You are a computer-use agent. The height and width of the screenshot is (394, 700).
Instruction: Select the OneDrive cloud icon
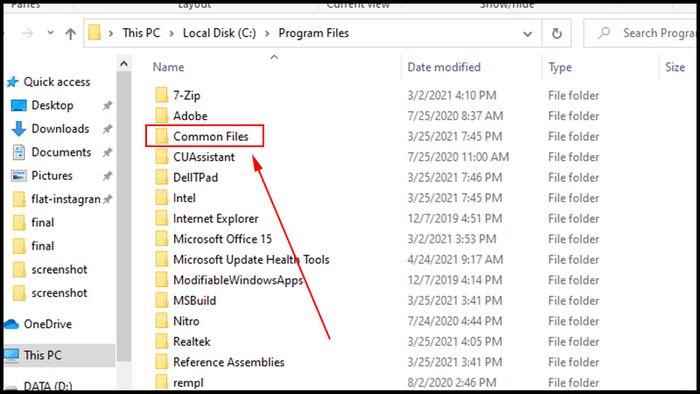click(12, 324)
